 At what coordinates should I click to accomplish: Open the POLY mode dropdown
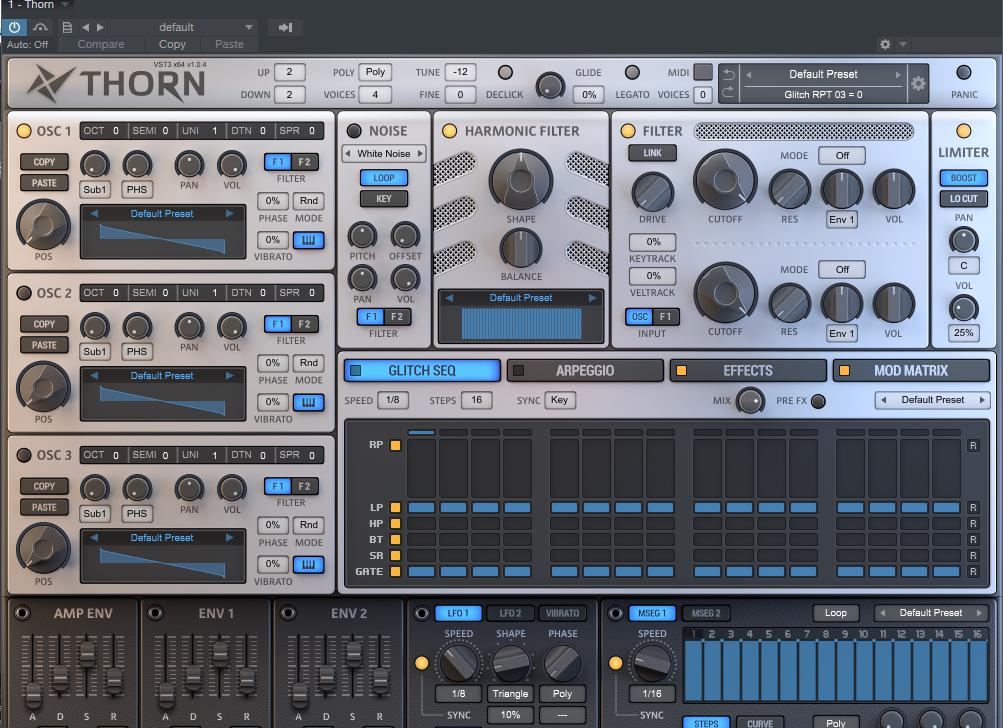point(375,72)
